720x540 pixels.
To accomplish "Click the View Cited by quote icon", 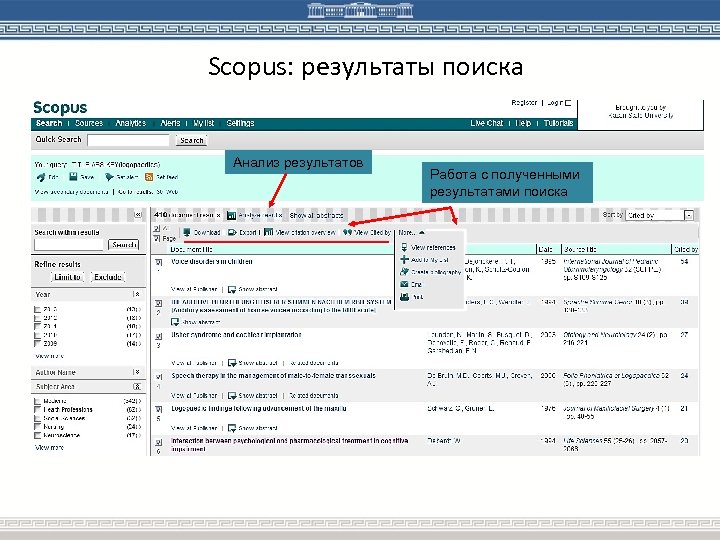I will point(348,232).
